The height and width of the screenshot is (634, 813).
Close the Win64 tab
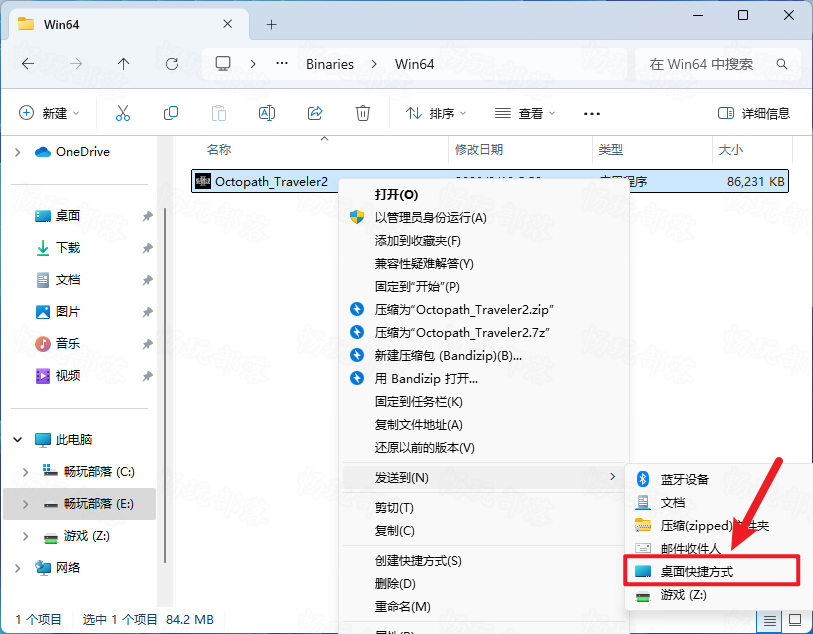point(227,24)
